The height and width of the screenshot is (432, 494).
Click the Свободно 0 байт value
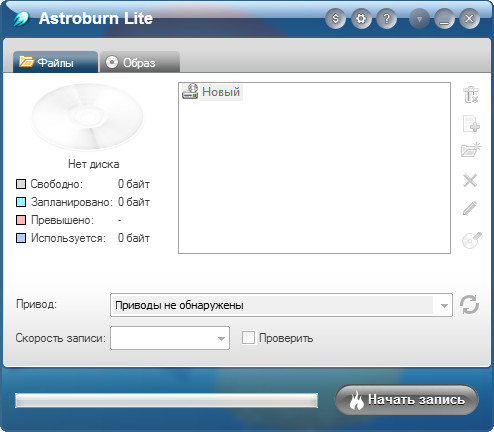[134, 184]
